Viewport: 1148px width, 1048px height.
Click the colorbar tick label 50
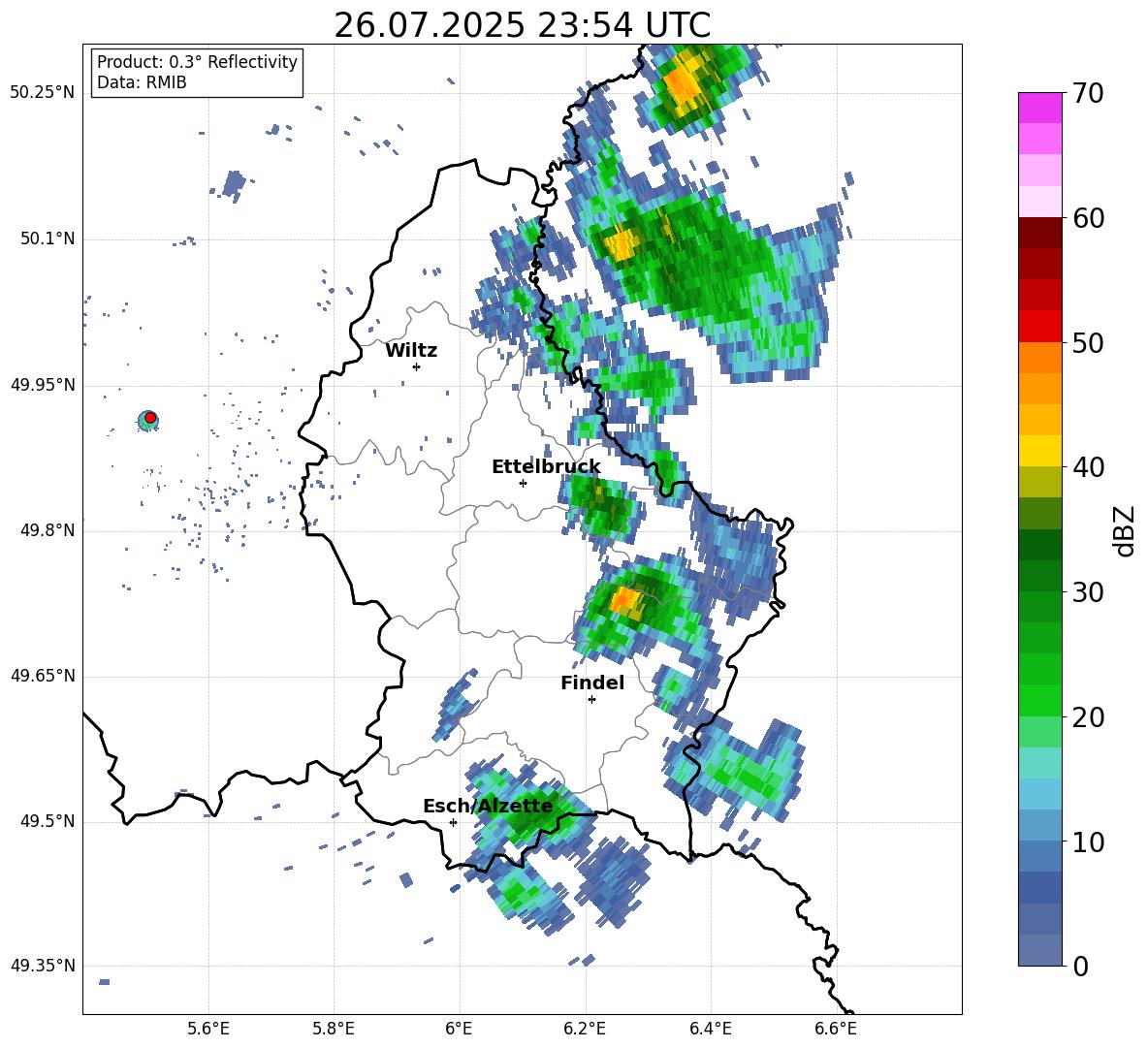pyautogui.click(x=1089, y=342)
